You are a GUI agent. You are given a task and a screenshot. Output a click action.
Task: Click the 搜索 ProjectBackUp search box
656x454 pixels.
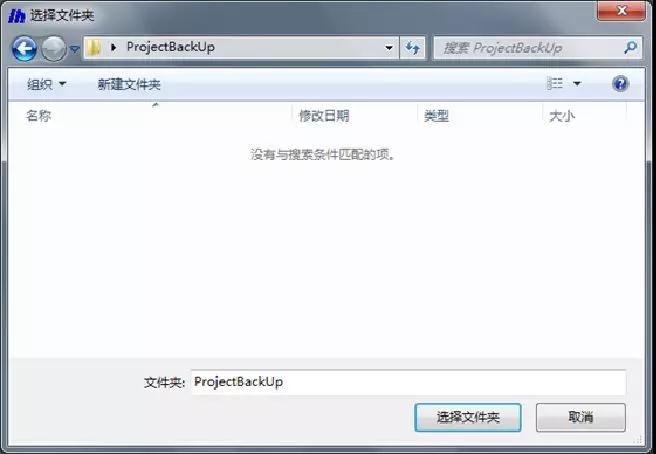point(531,48)
